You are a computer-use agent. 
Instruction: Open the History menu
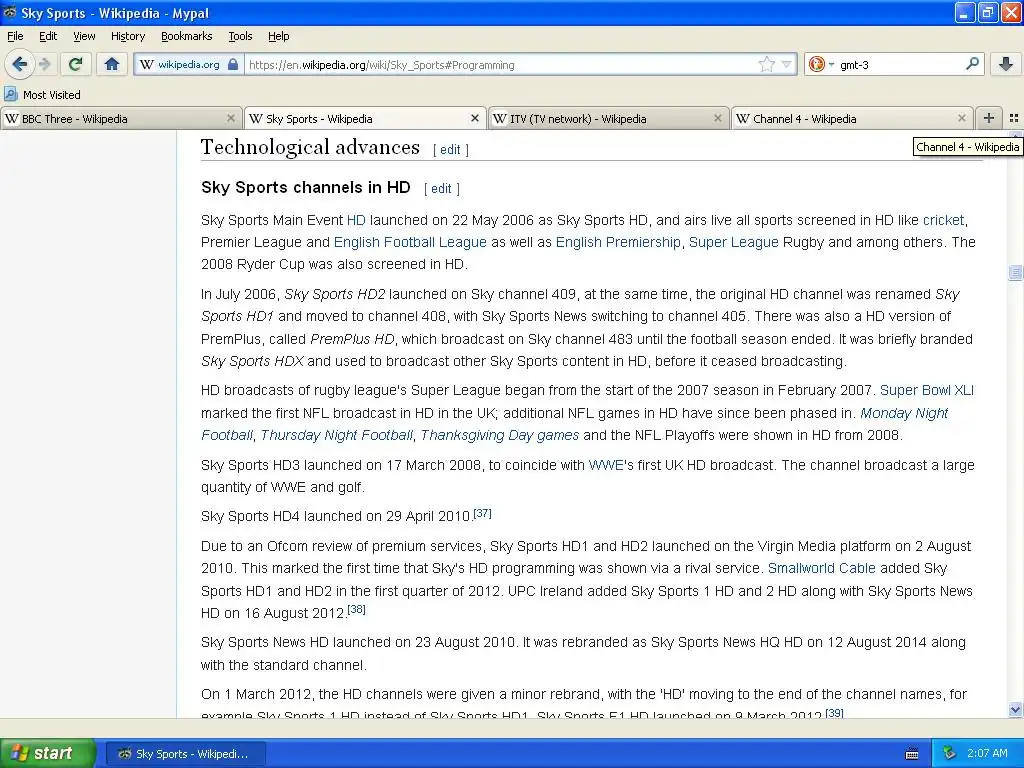point(127,36)
